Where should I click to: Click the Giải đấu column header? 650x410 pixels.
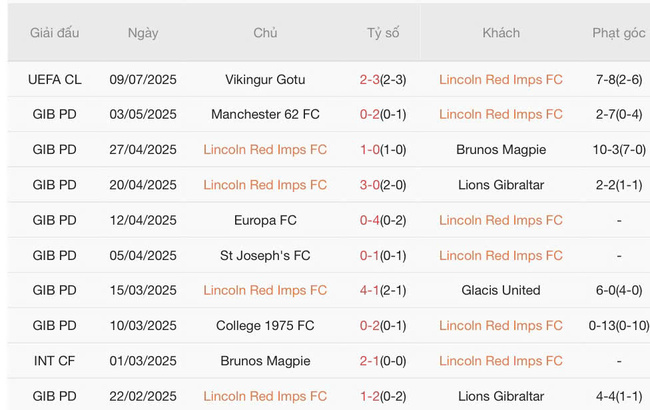(x=53, y=33)
